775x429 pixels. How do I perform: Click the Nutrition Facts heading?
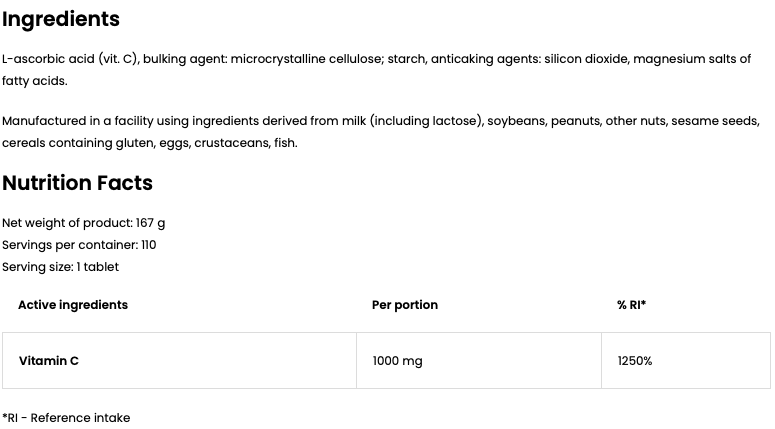click(77, 183)
